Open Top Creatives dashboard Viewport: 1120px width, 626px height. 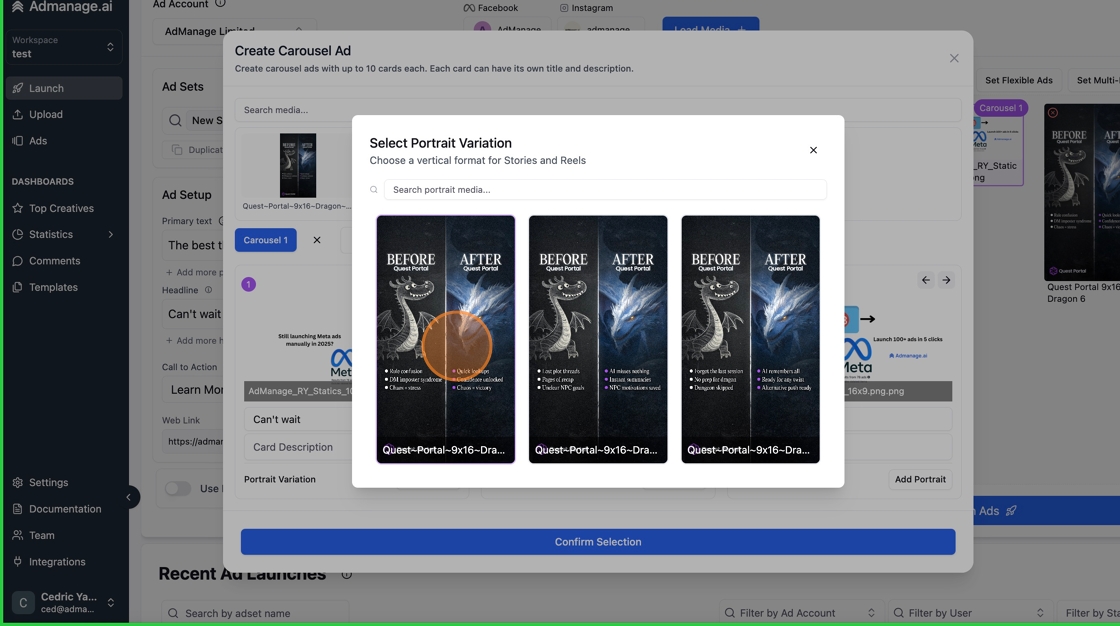pos(64,208)
